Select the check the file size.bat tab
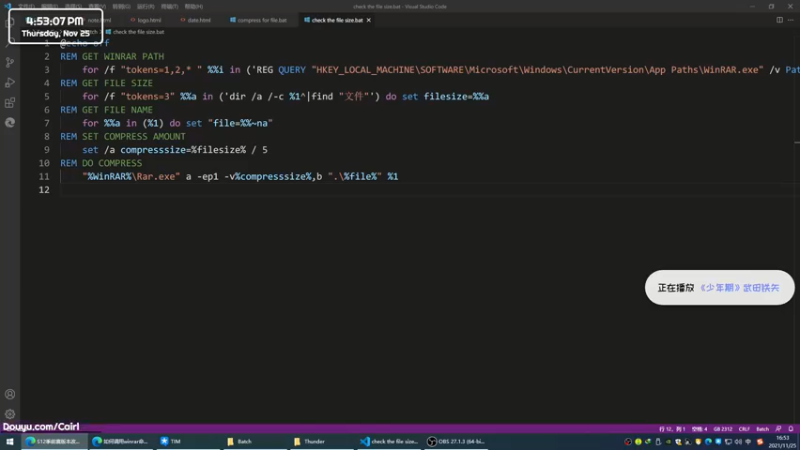 pyautogui.click(x=337, y=20)
